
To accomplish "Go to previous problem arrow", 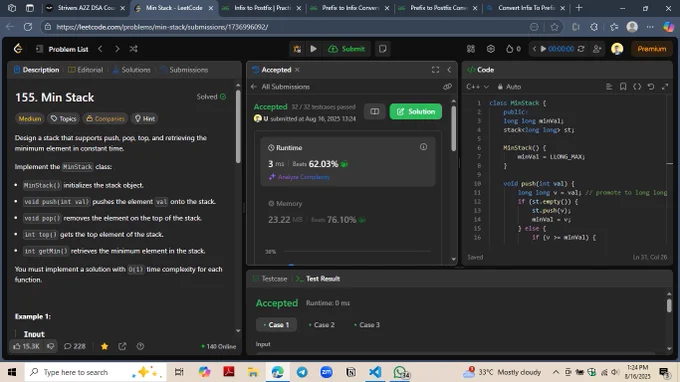I will click(100, 49).
